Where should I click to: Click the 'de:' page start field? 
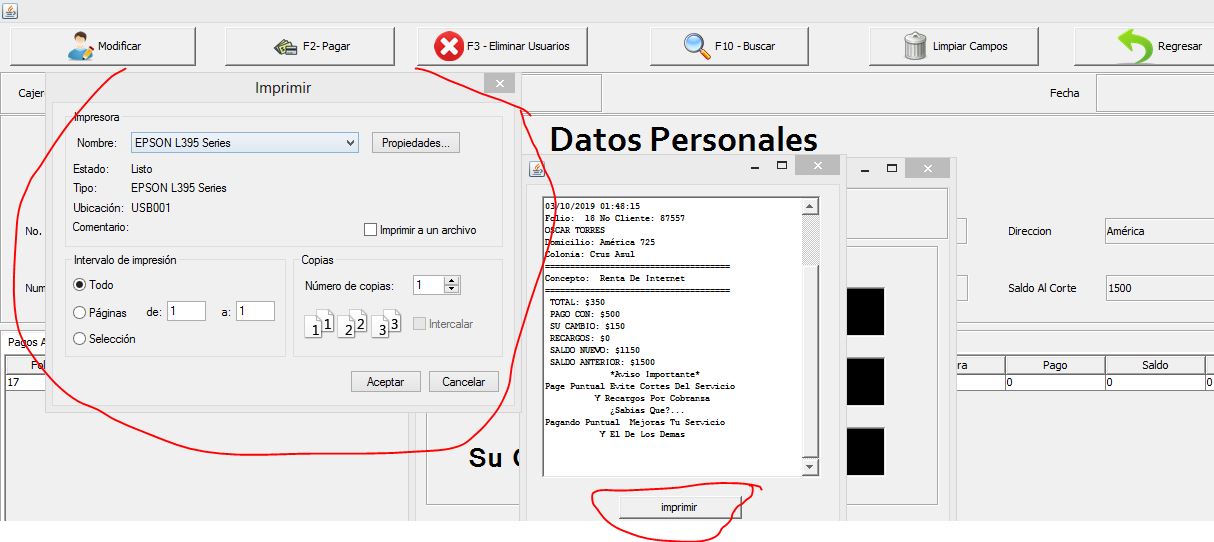[x=186, y=311]
